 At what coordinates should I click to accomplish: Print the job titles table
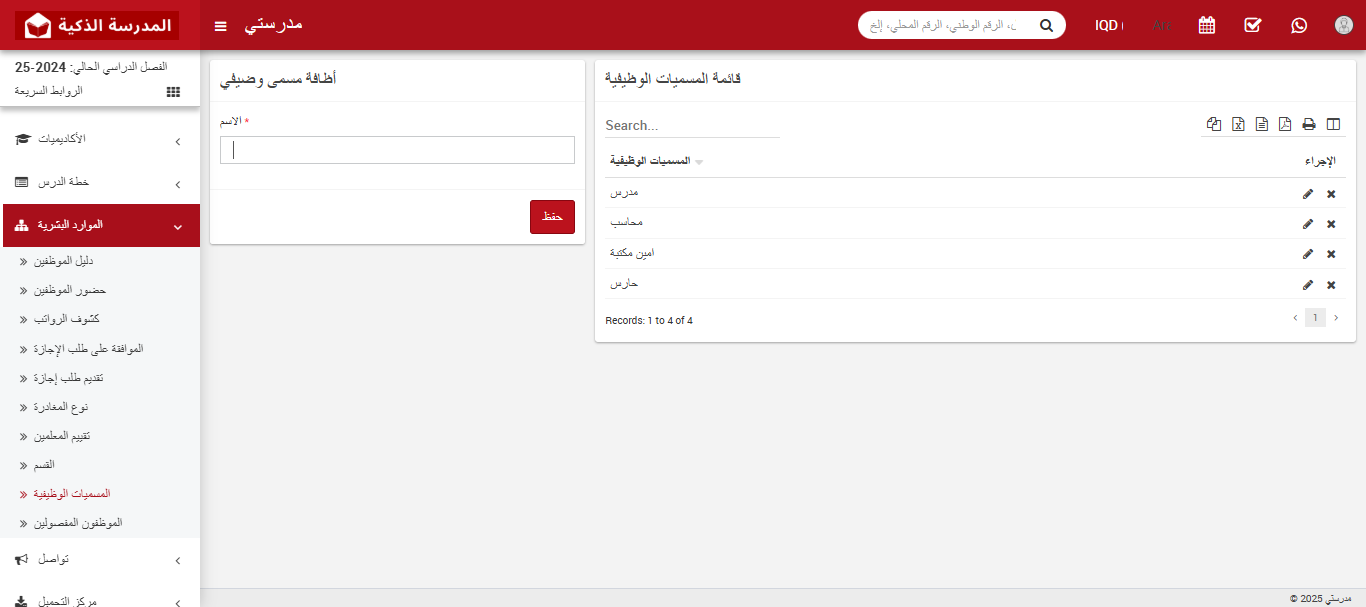point(1308,124)
